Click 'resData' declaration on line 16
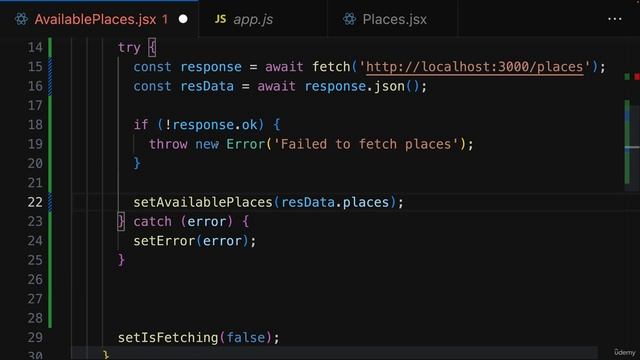Viewport: 640px width, 360px height. click(207, 86)
